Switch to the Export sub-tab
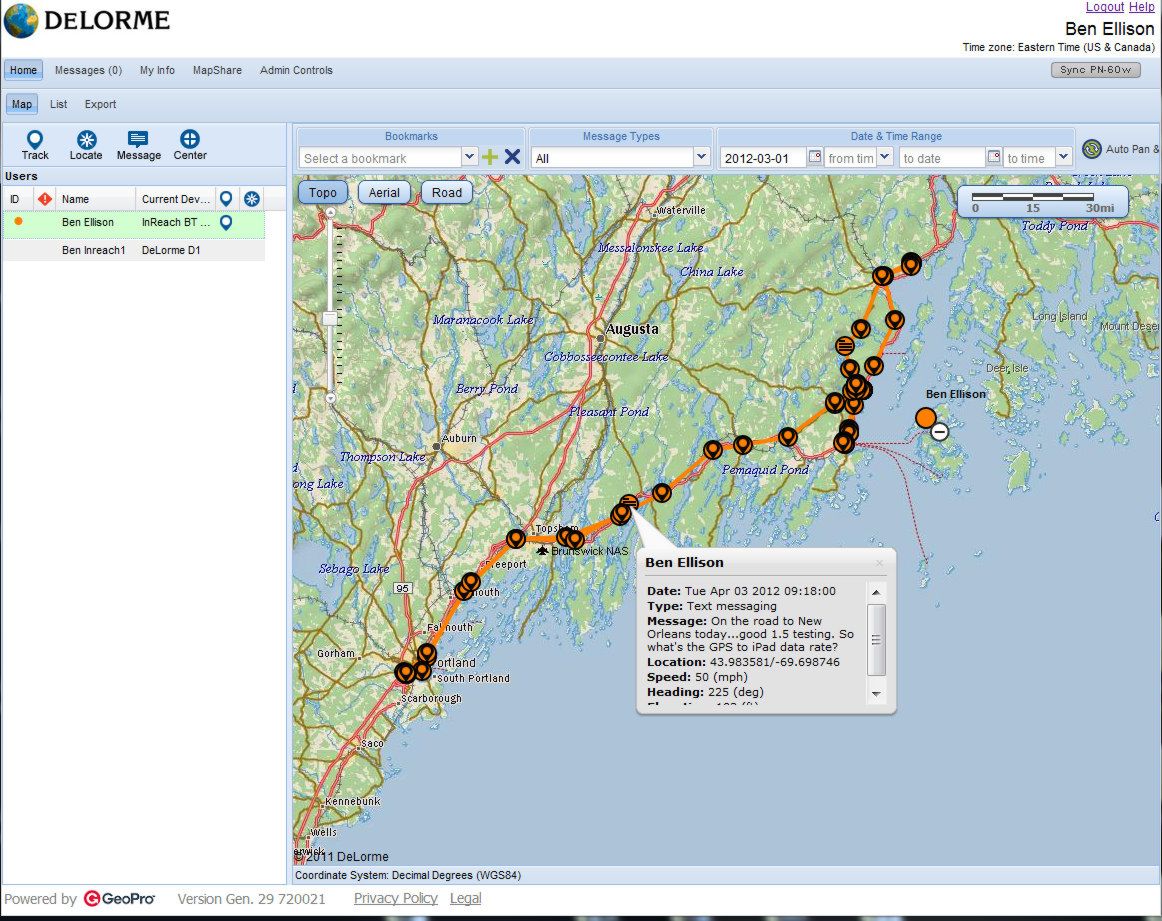 click(100, 104)
